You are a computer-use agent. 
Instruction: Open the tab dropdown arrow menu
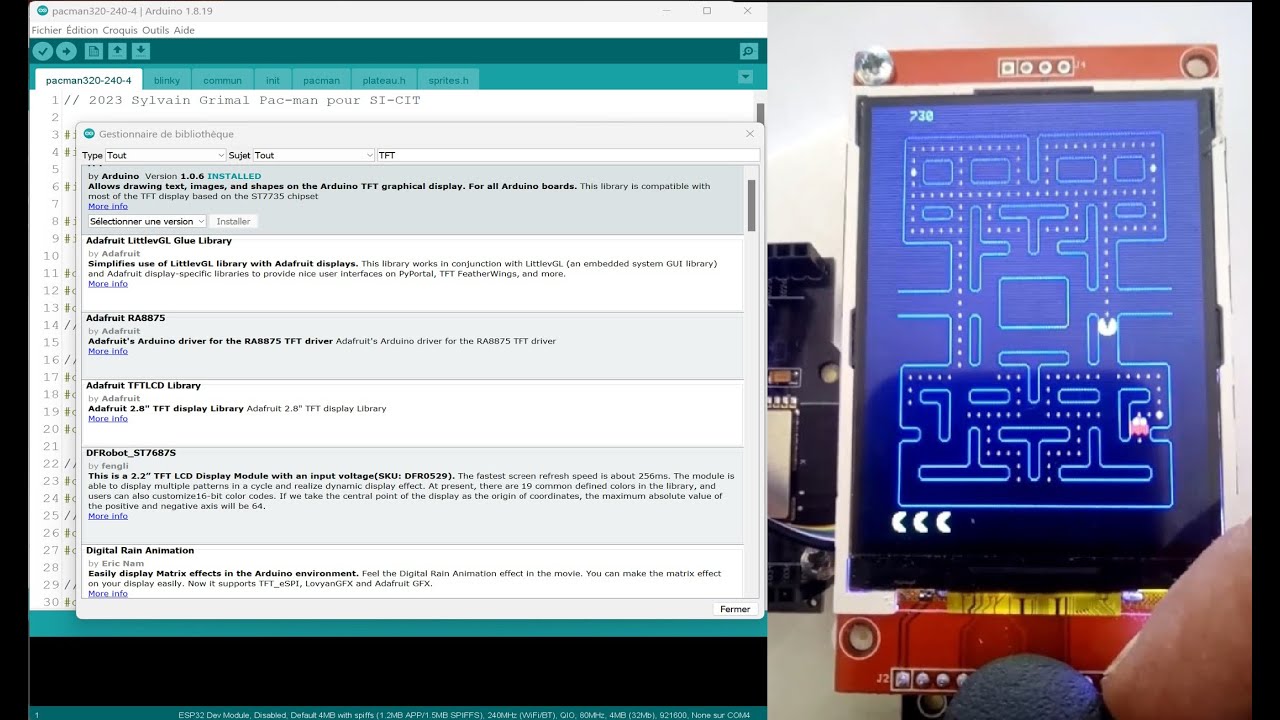tap(745, 77)
